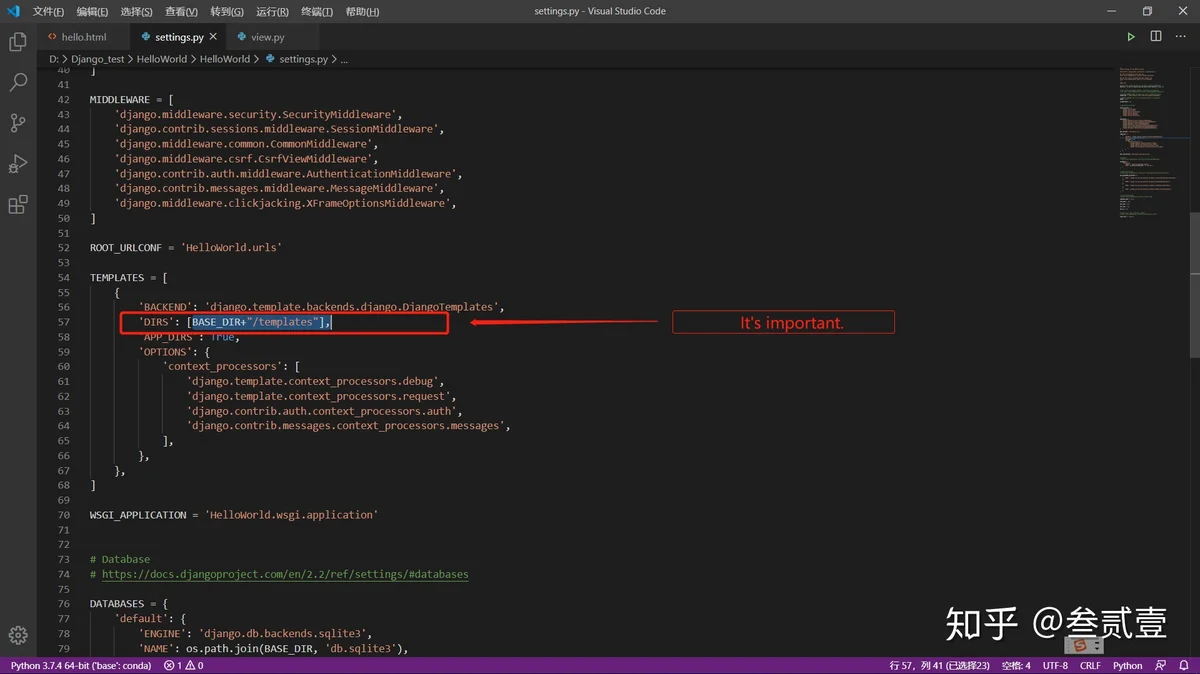This screenshot has width=1200, height=674.
Task: Open the 帮助(H) menu
Action: [x=362, y=12]
